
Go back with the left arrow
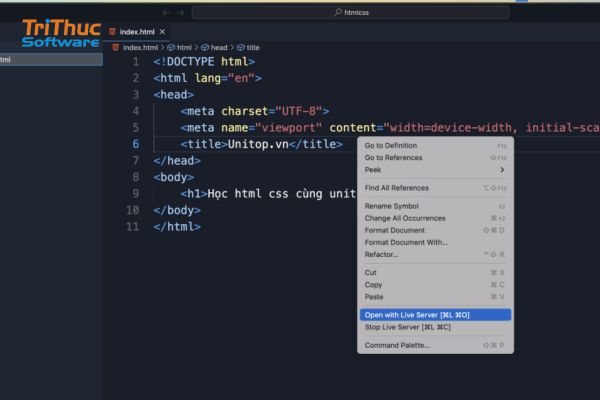(166, 13)
